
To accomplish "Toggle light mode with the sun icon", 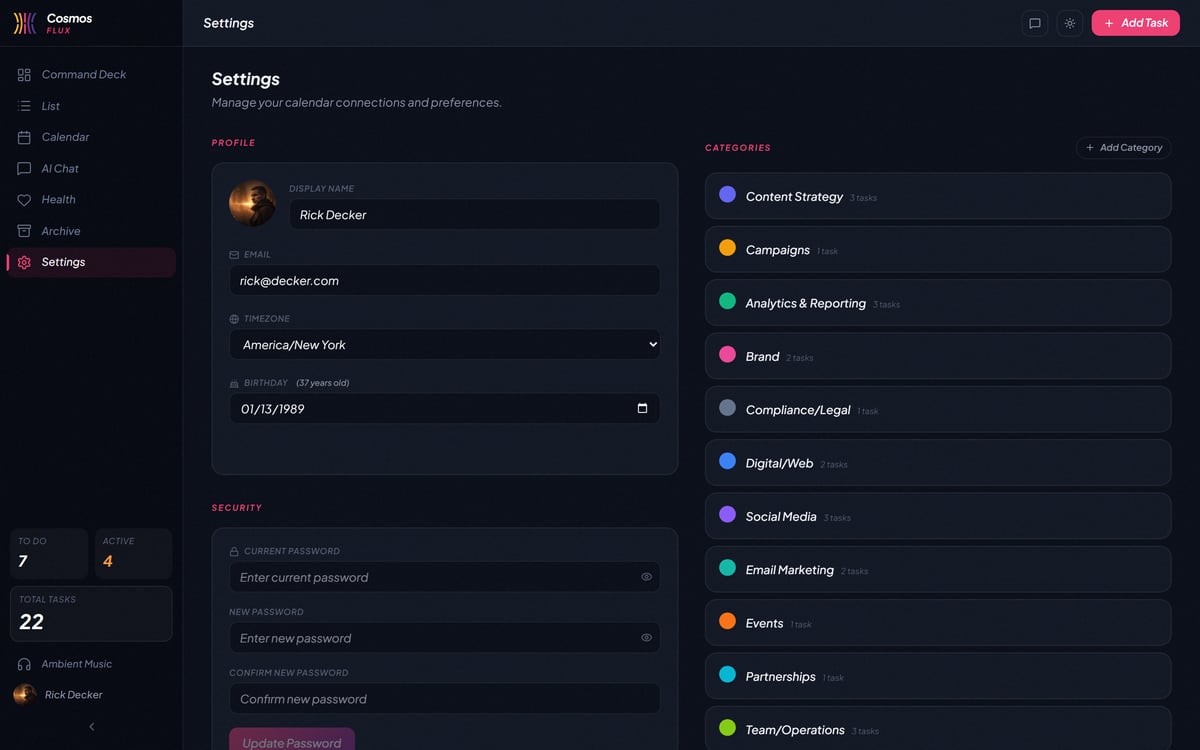I will (1070, 23).
